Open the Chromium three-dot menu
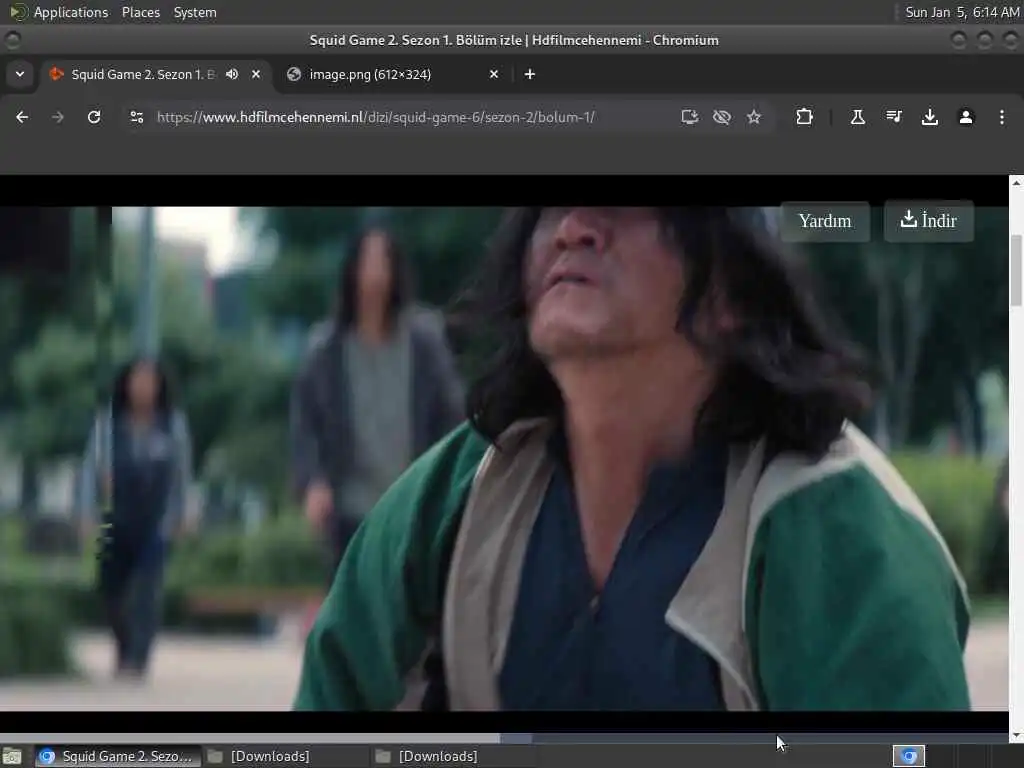 pos(1002,117)
